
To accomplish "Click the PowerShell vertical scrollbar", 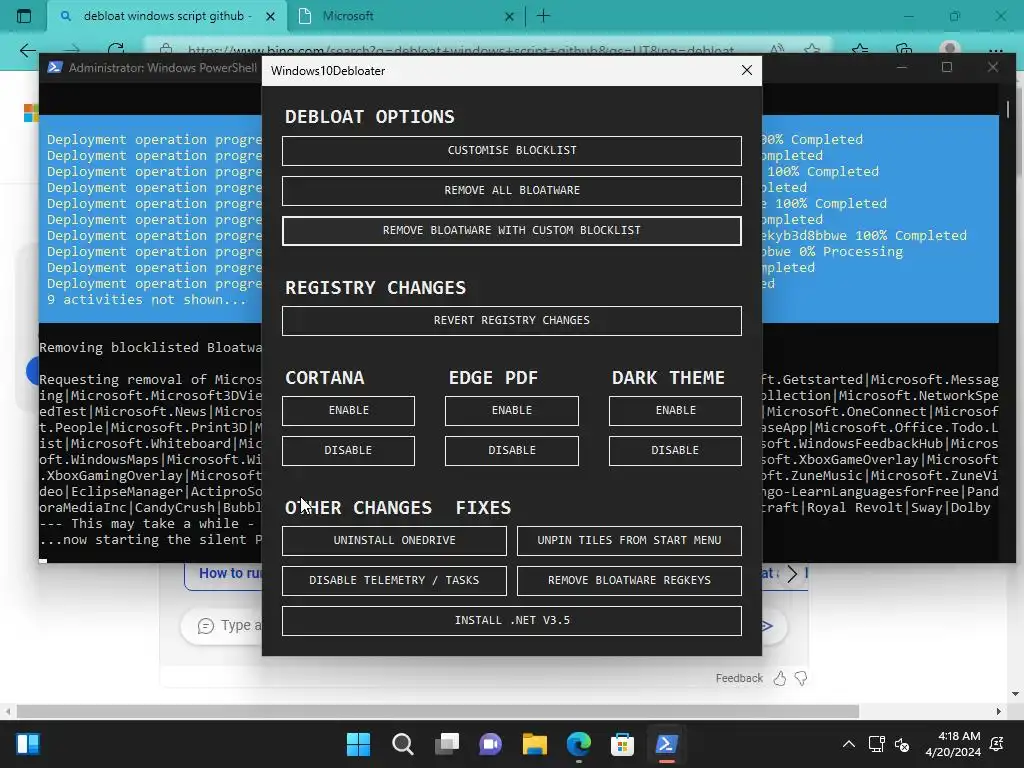I will tap(1008, 108).
